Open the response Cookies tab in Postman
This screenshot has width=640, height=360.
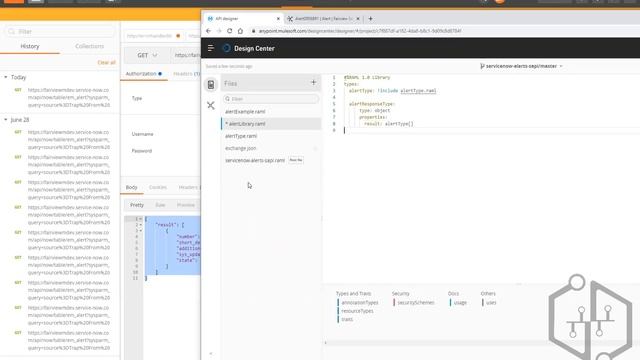tap(158, 187)
